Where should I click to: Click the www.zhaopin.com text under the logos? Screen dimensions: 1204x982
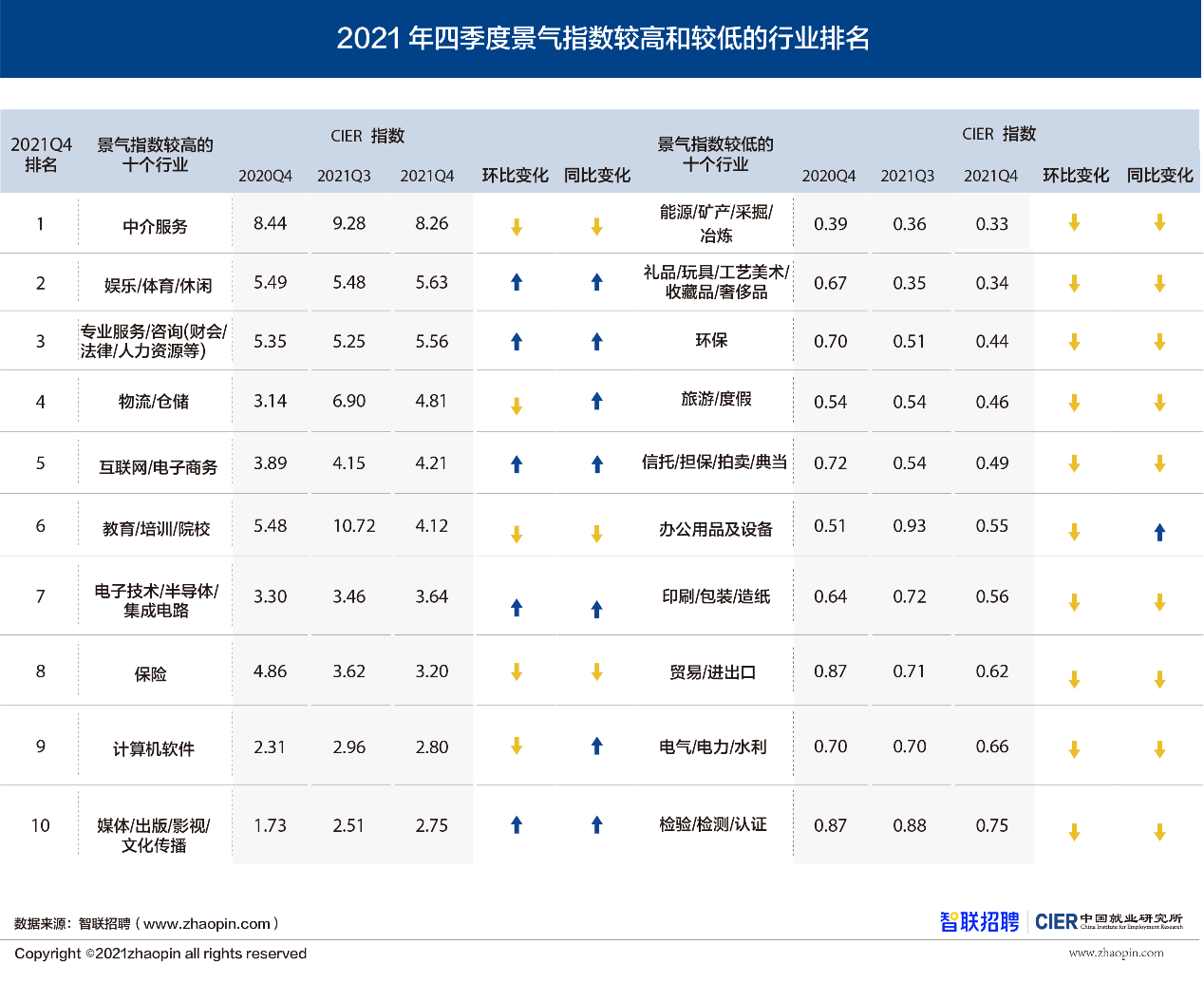1116,953
